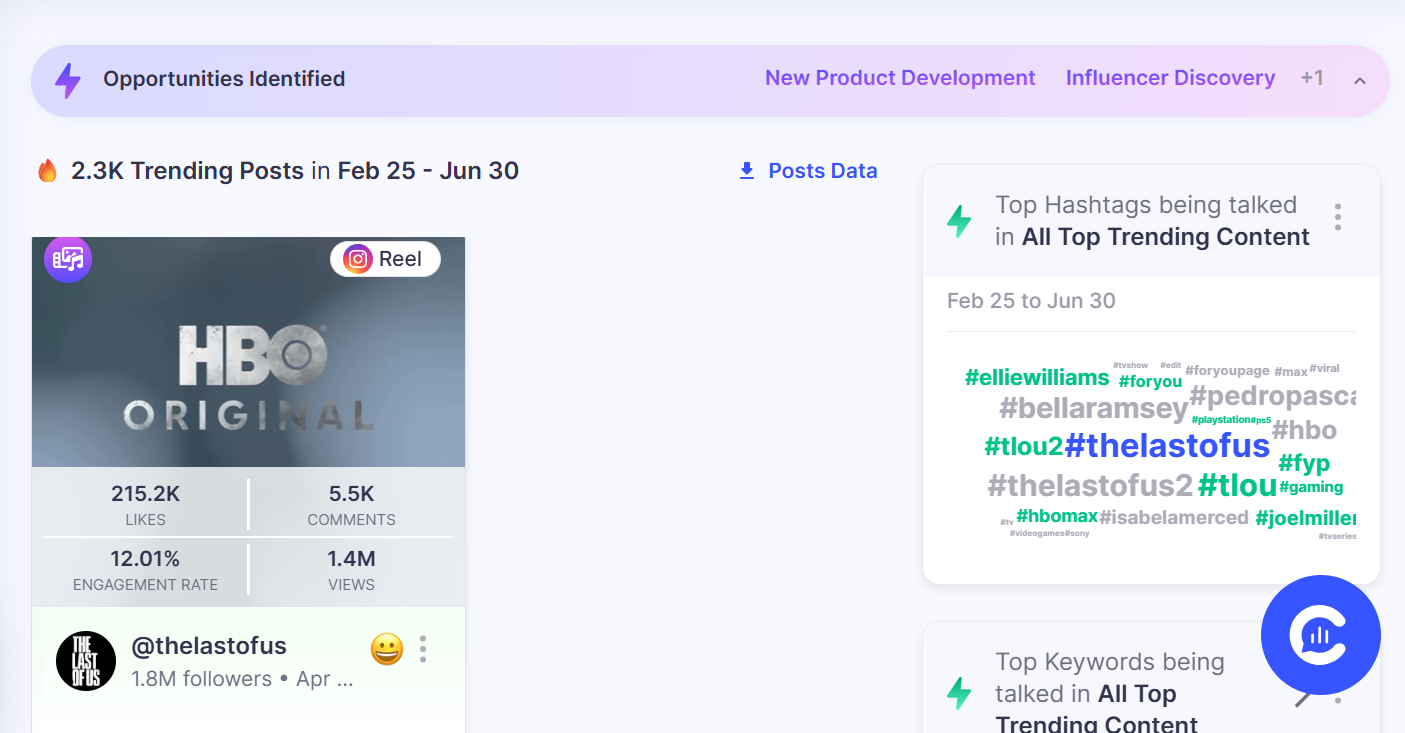
Task: Click the green lightning icon in the Top Keywords card
Action: [959, 693]
